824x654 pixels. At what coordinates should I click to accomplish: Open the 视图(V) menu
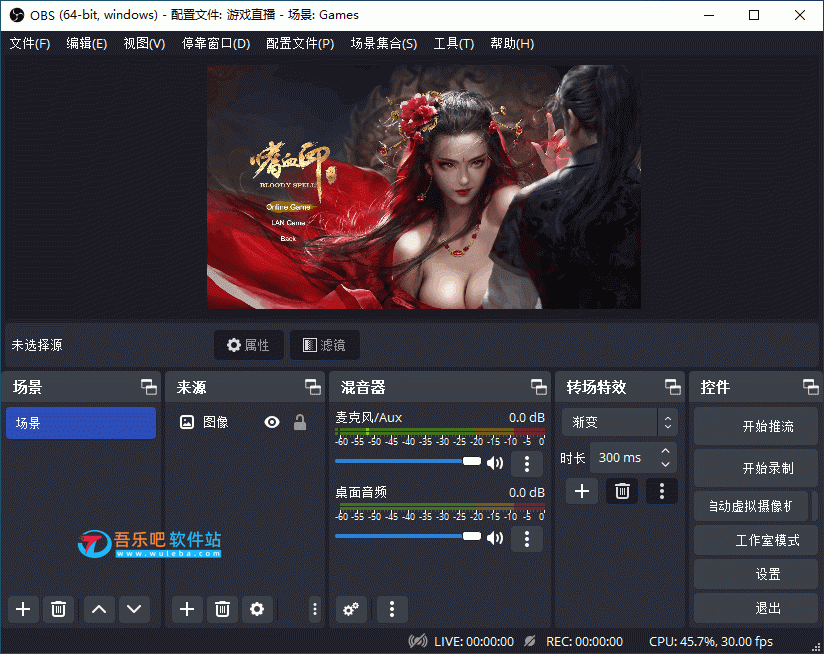(x=144, y=44)
